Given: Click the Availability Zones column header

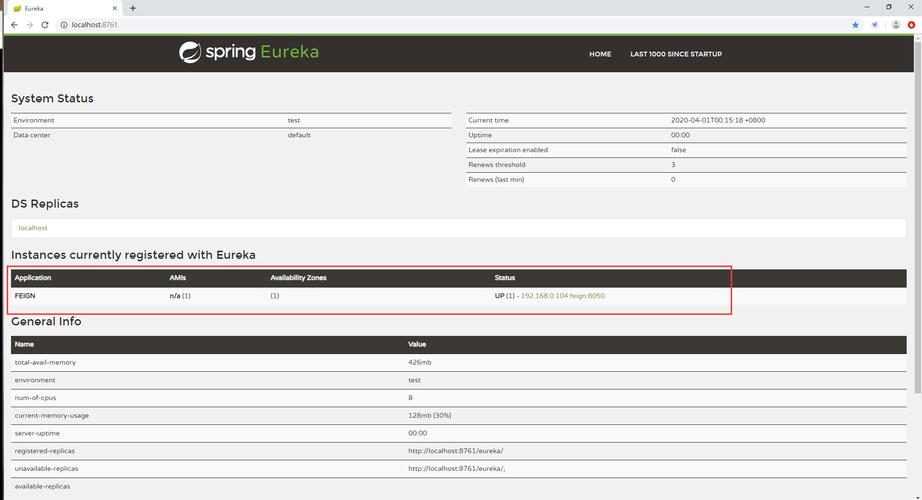Looking at the screenshot, I should pyautogui.click(x=298, y=278).
